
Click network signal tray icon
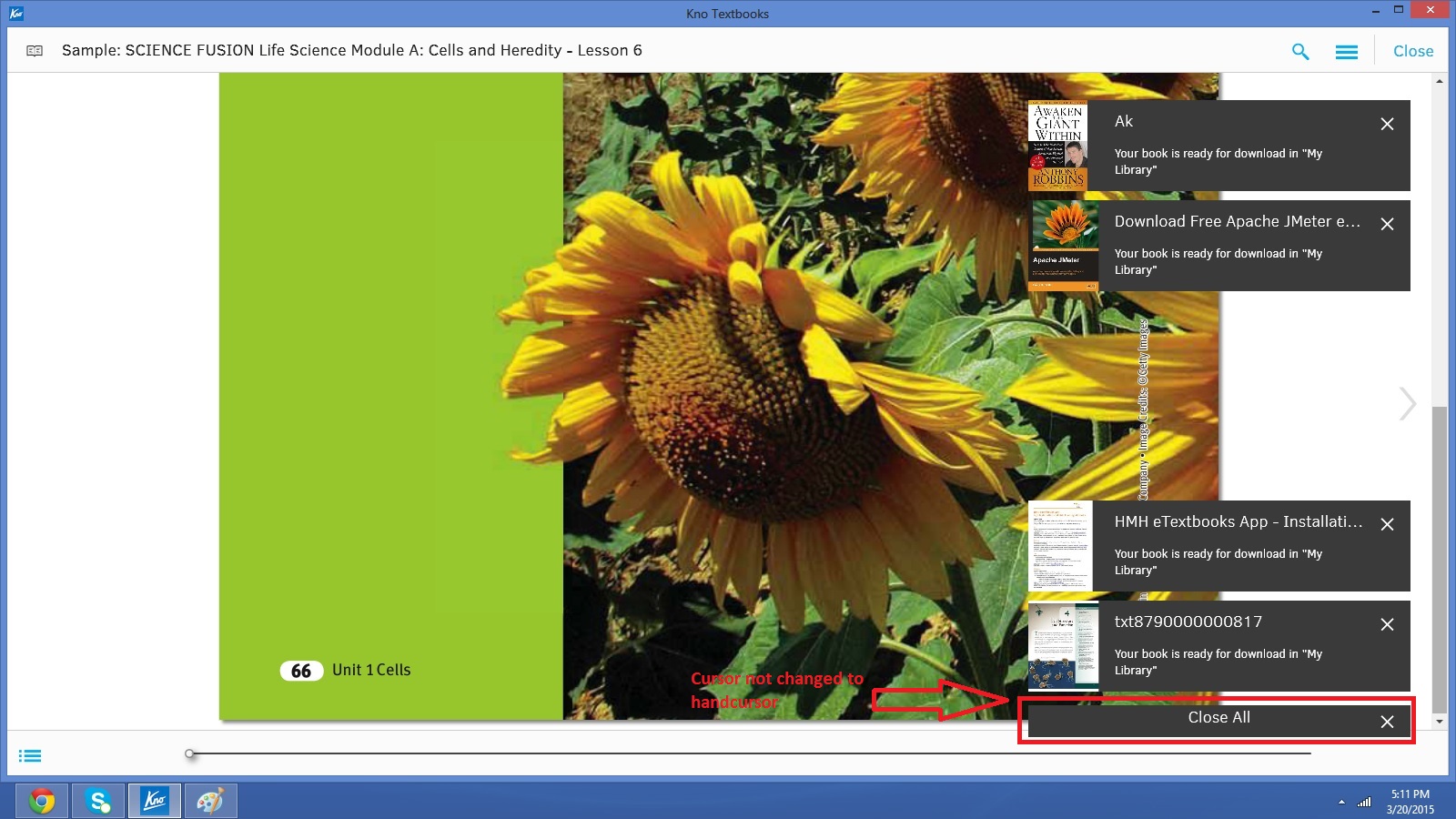(1364, 802)
